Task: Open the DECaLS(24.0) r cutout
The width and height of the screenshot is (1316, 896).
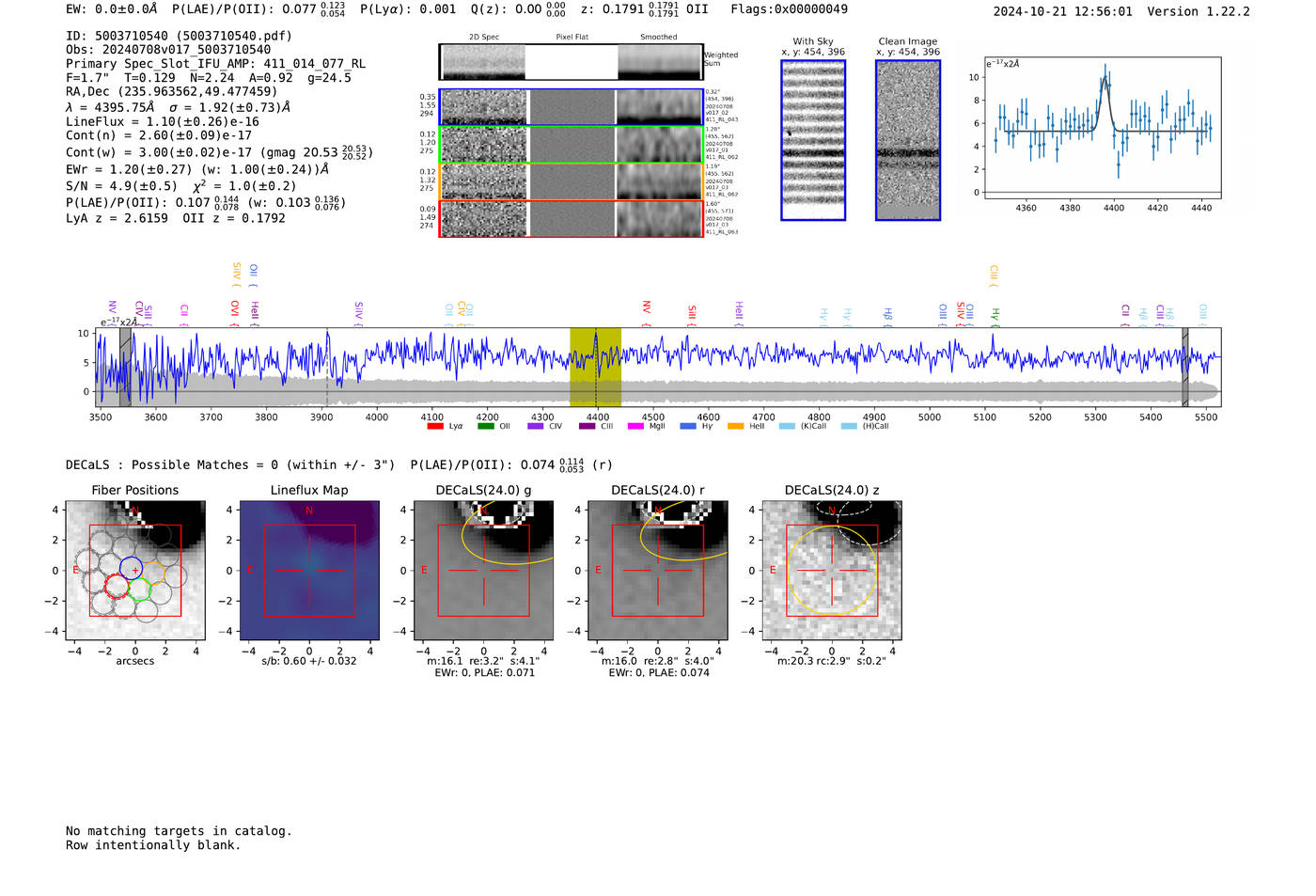Action: 658,571
